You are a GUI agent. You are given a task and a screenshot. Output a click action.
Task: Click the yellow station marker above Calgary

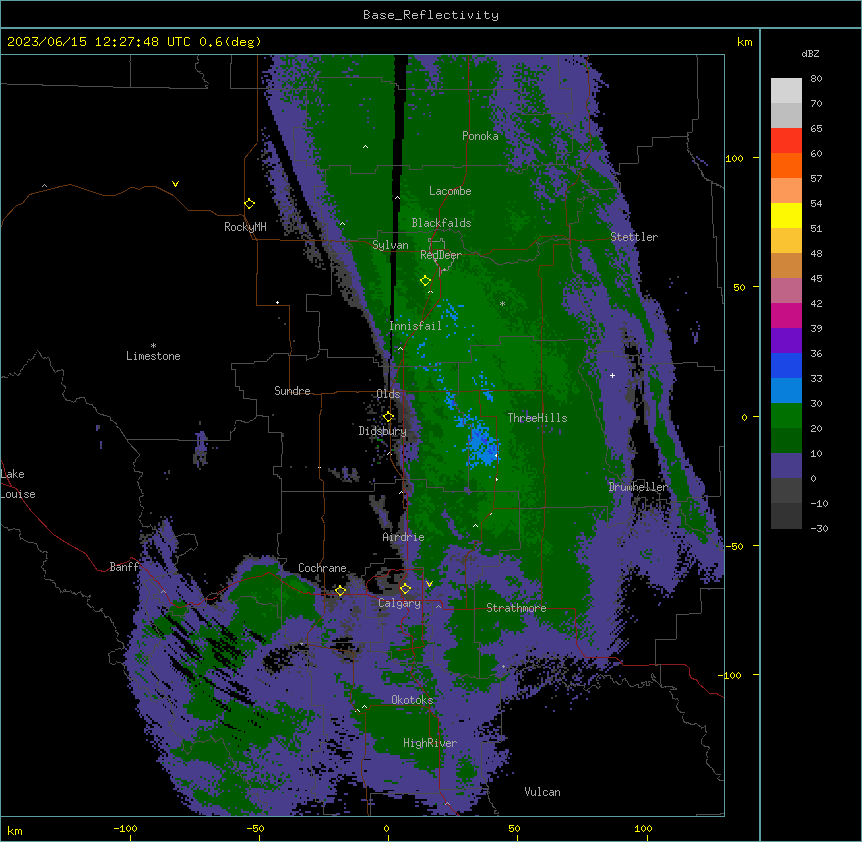point(405,589)
